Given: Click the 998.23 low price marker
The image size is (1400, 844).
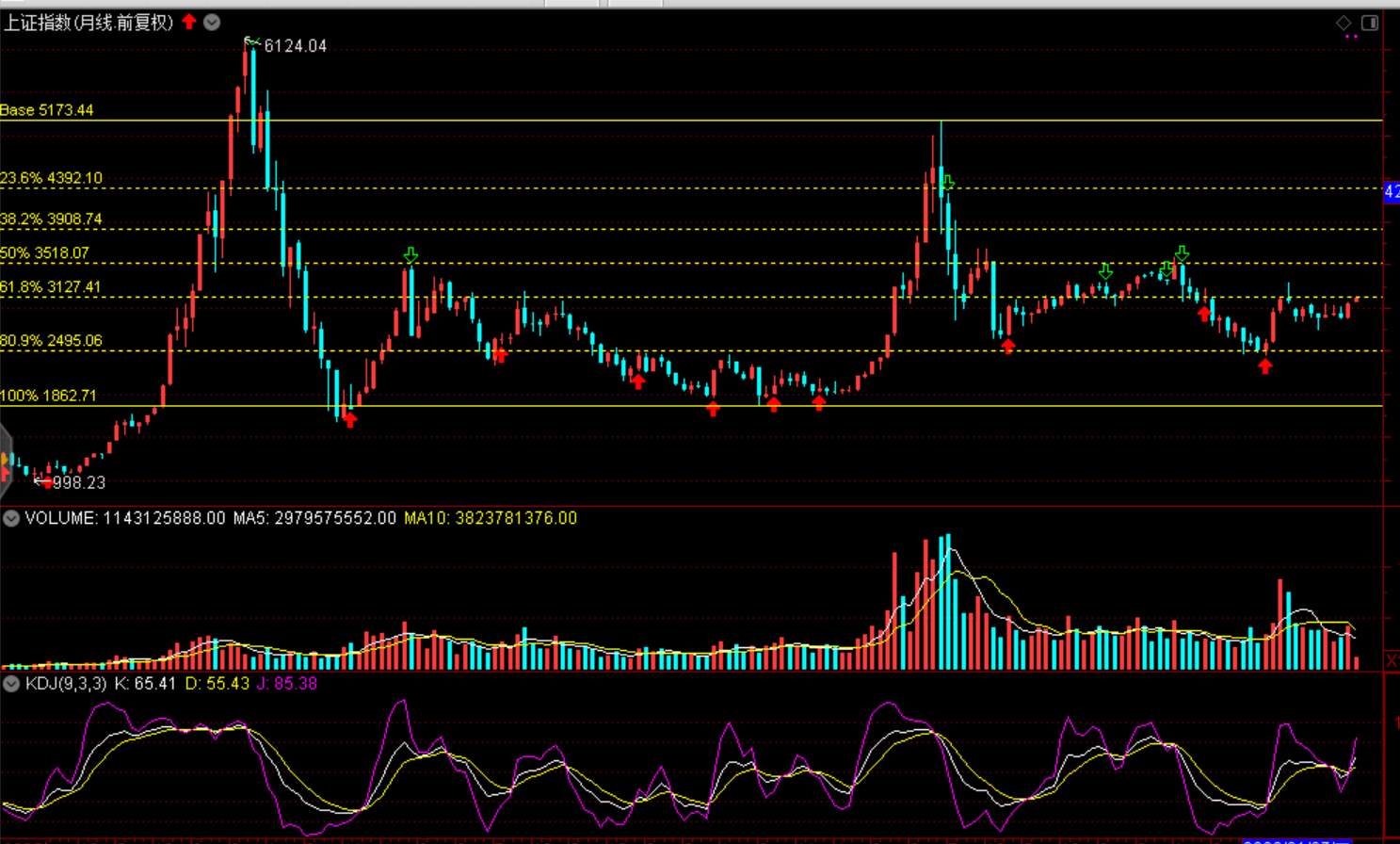Looking at the screenshot, I should tap(78, 482).
